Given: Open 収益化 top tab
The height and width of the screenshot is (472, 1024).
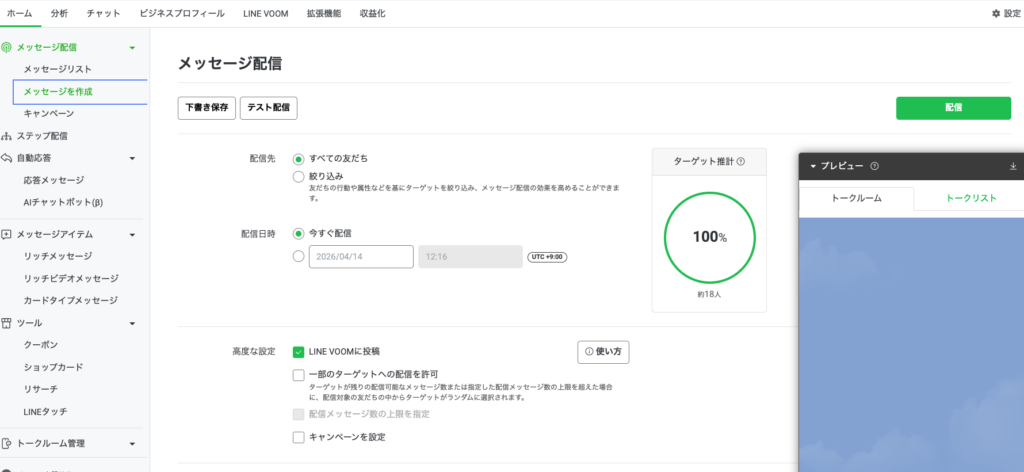Looking at the screenshot, I should coord(372,13).
